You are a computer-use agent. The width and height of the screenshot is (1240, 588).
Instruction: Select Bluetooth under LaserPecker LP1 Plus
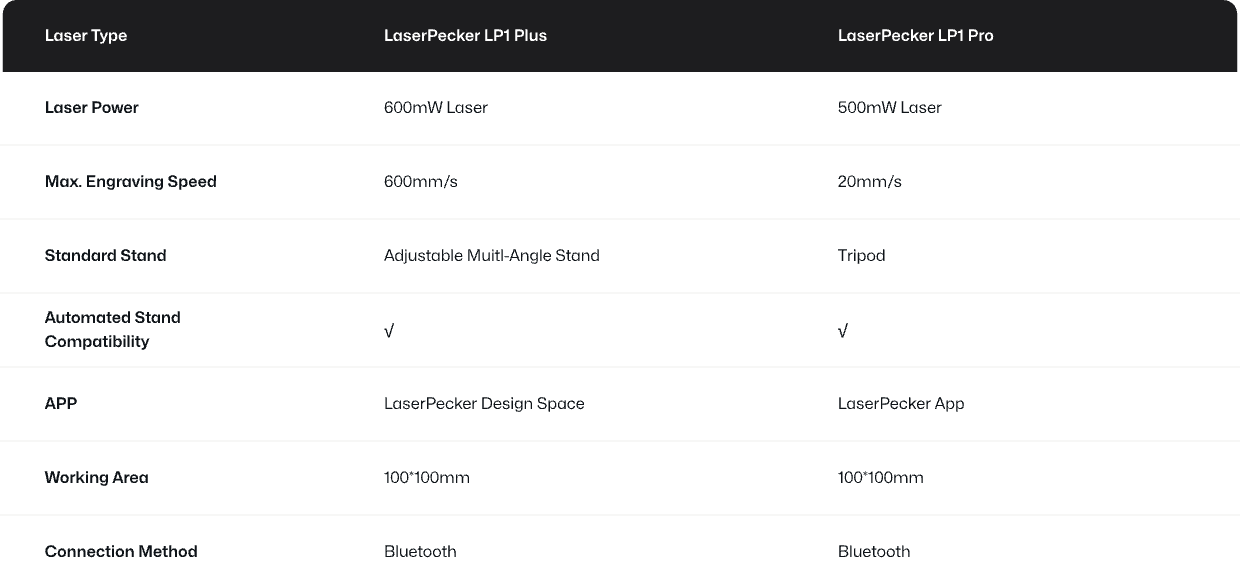[420, 552]
